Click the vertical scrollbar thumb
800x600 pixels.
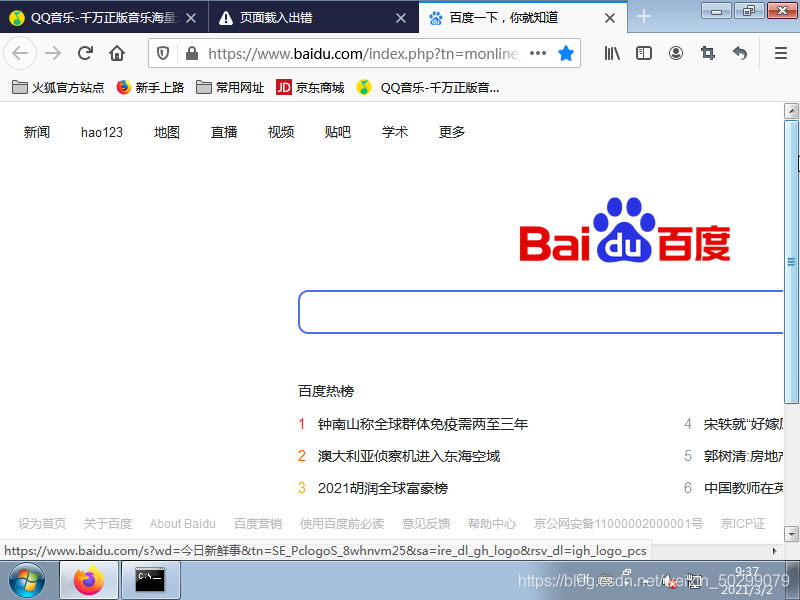click(791, 262)
